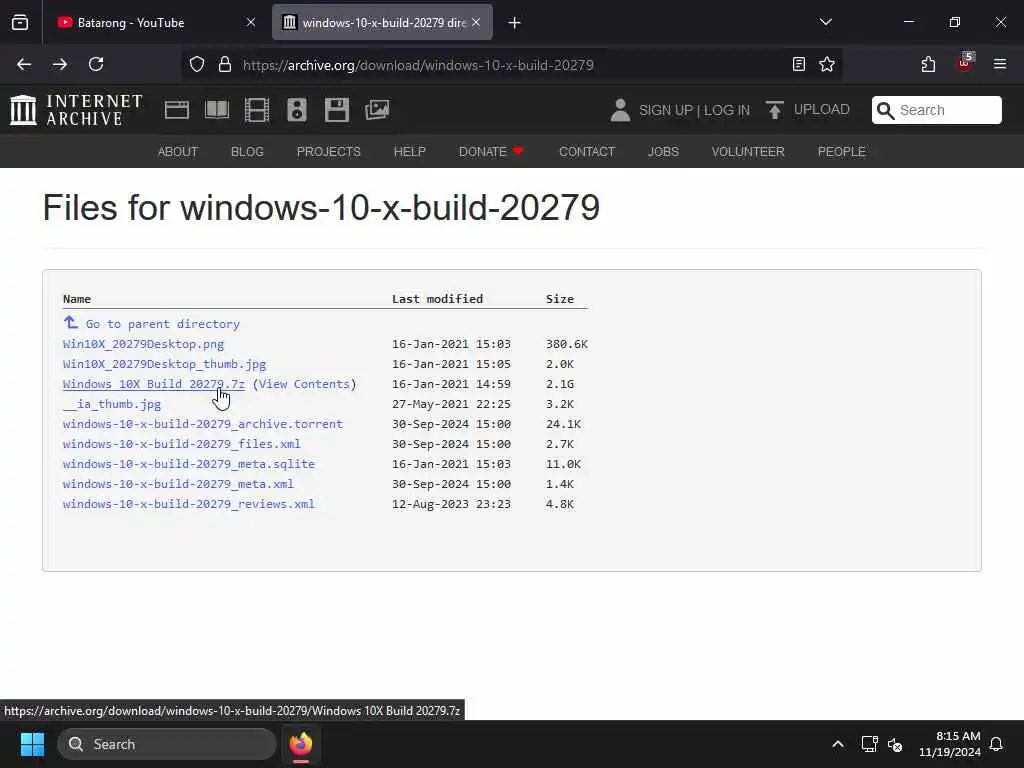Open the Texts book icon
This screenshot has width=1024, height=768.
point(217,110)
